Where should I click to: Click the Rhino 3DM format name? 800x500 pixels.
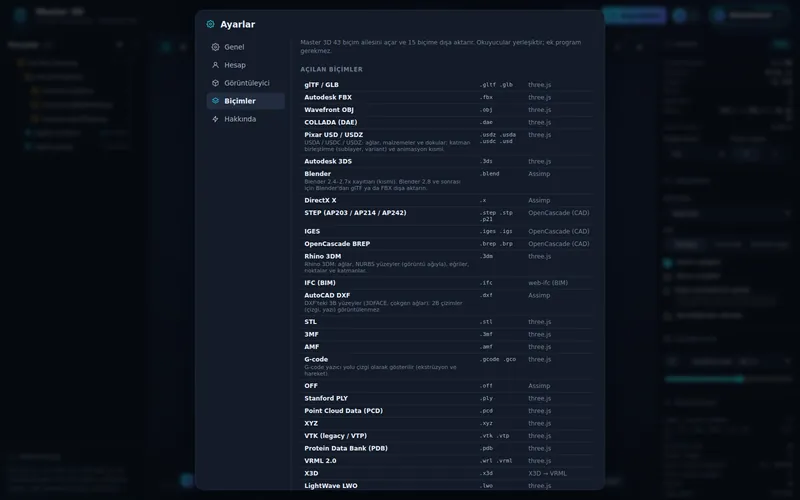322,256
